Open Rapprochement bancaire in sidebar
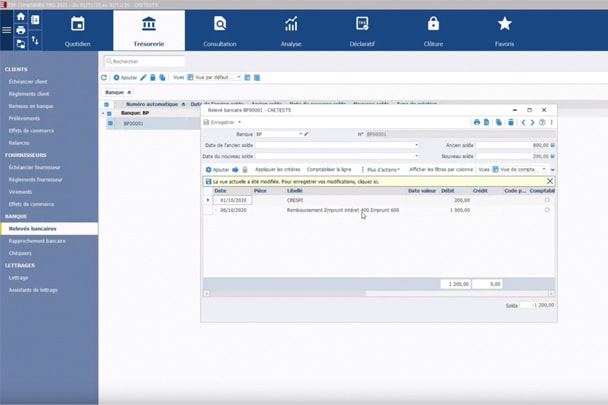The width and height of the screenshot is (608, 405). pyautogui.click(x=38, y=241)
